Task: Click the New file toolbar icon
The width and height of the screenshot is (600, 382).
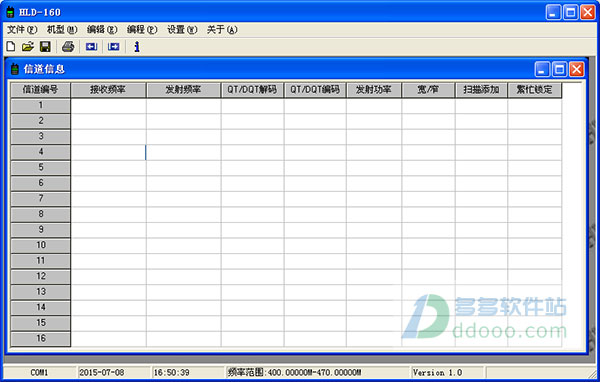Action: (11, 47)
